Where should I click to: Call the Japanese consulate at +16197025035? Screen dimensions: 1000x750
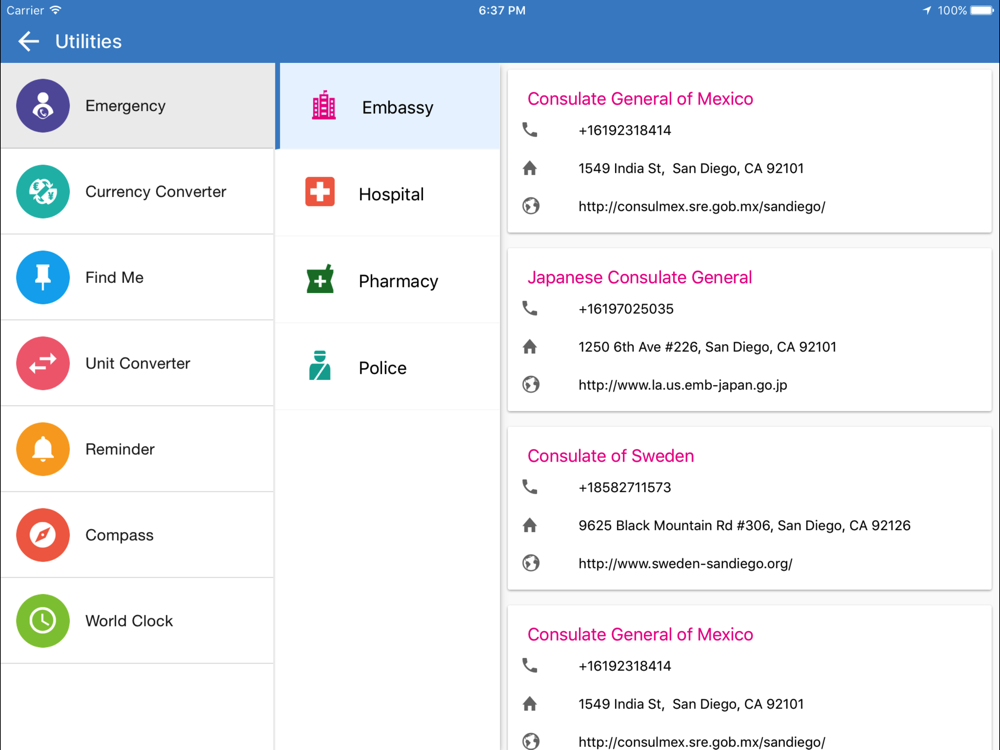tap(626, 309)
